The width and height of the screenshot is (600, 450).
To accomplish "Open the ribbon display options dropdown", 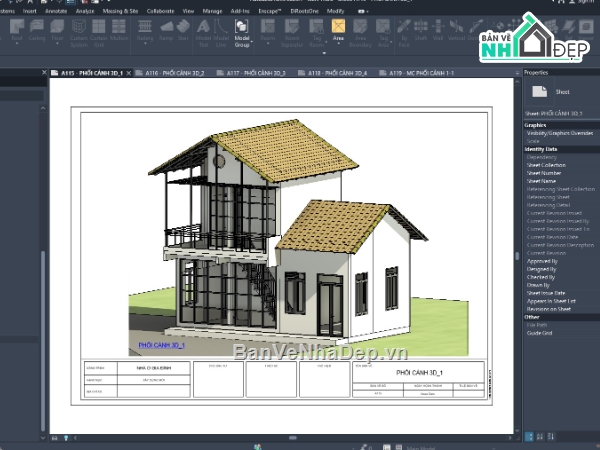I will click(363, 11).
